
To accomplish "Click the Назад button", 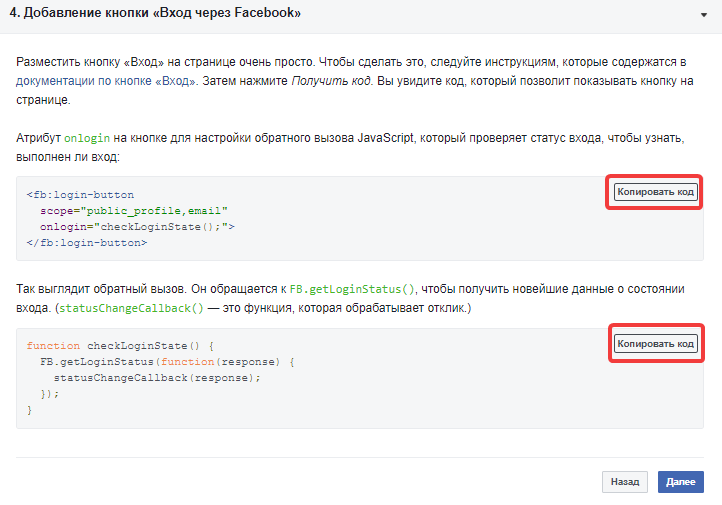I will (x=625, y=482).
